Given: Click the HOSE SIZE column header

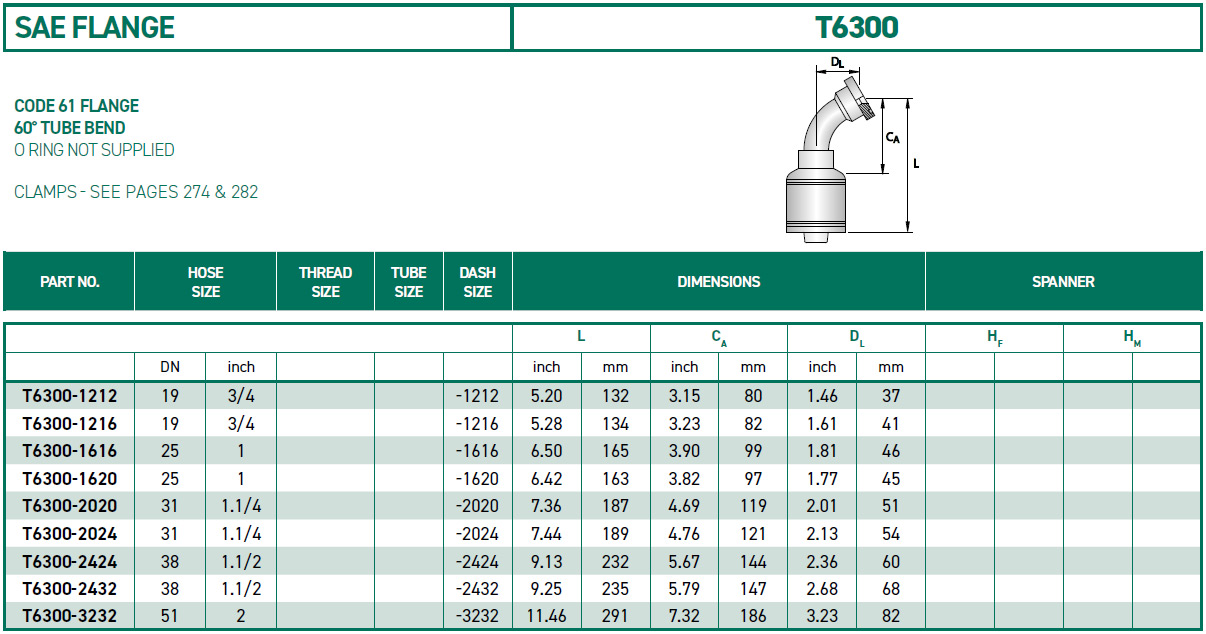Looking at the screenshot, I should [205, 282].
